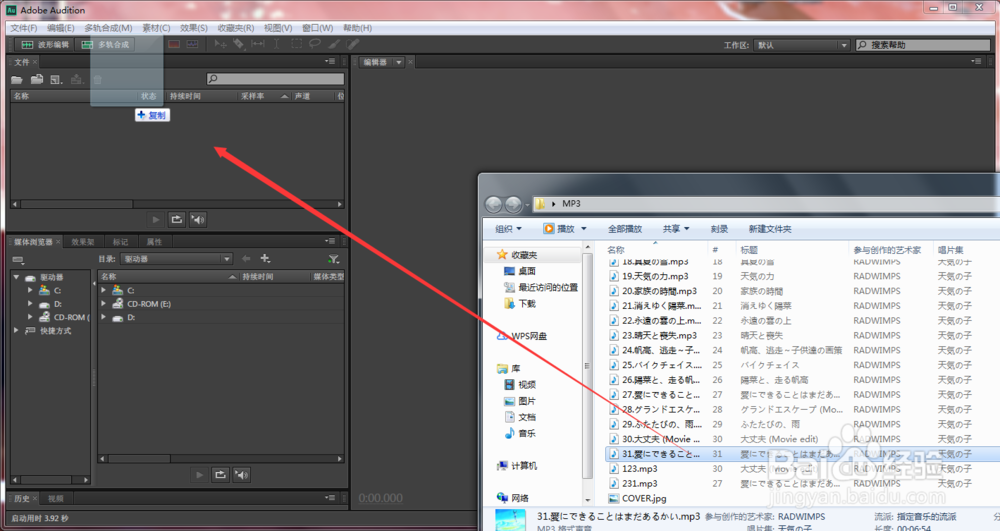
Task: Toggle loop playback in the 文件 panel
Action: [177, 219]
